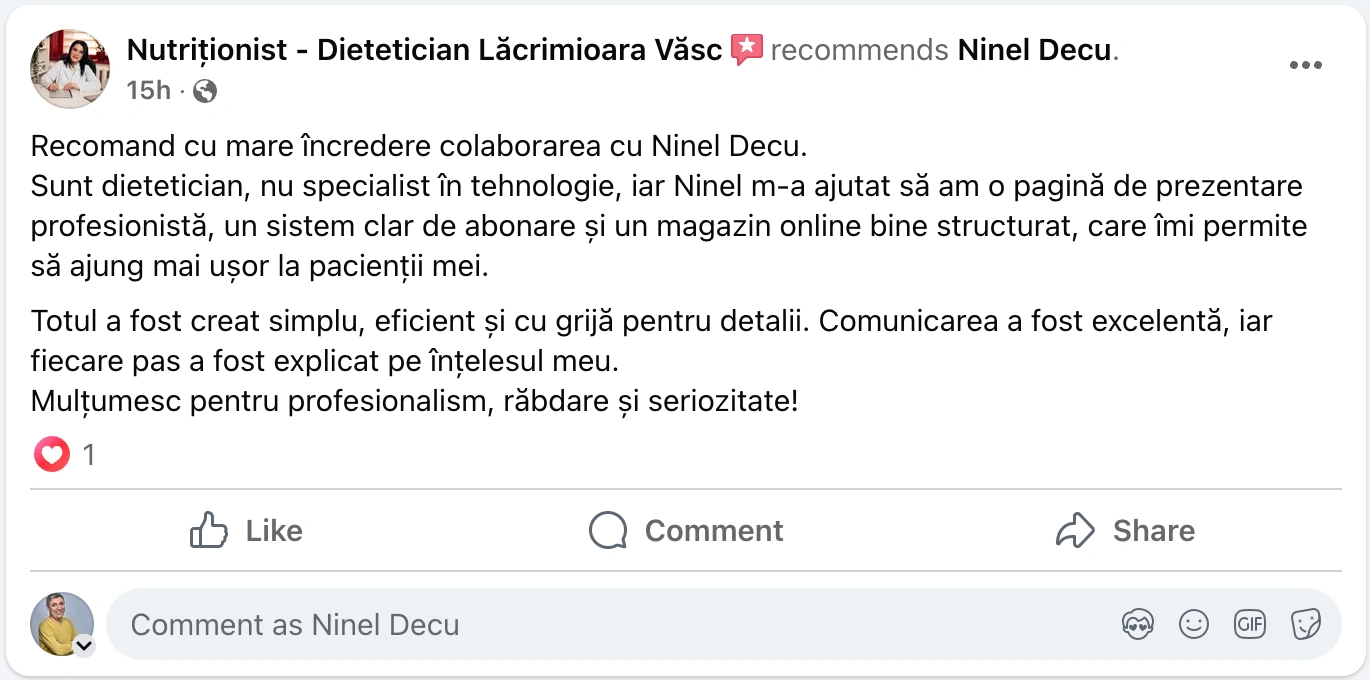
Task: Open the sticker picker icon
Action: point(1306,625)
